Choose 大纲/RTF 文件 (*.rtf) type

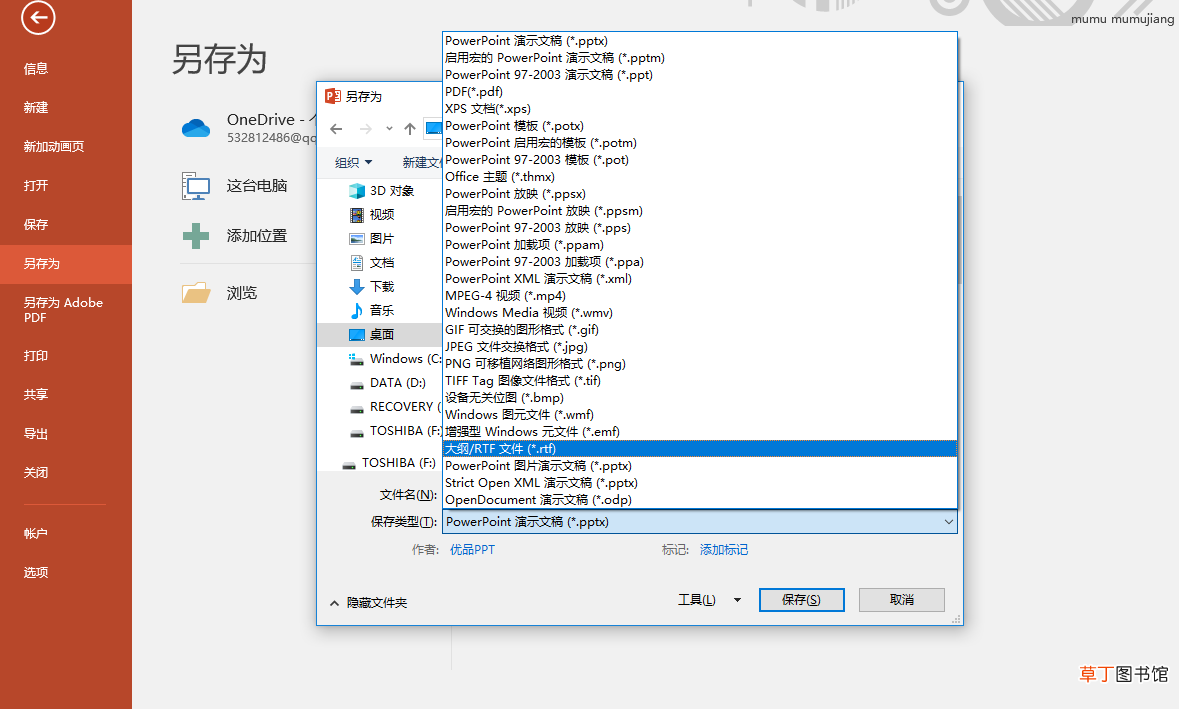coord(699,449)
